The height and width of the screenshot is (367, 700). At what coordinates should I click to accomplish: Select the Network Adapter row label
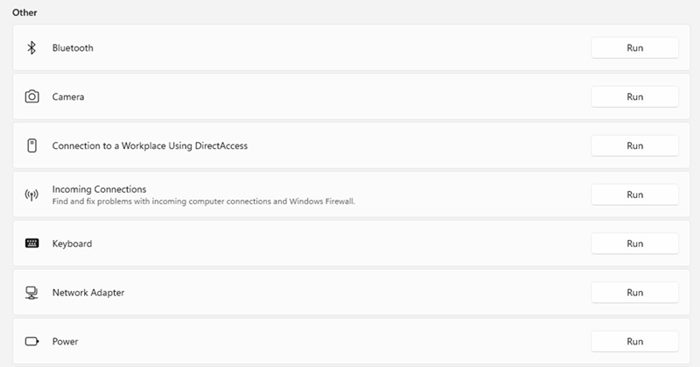[88, 292]
